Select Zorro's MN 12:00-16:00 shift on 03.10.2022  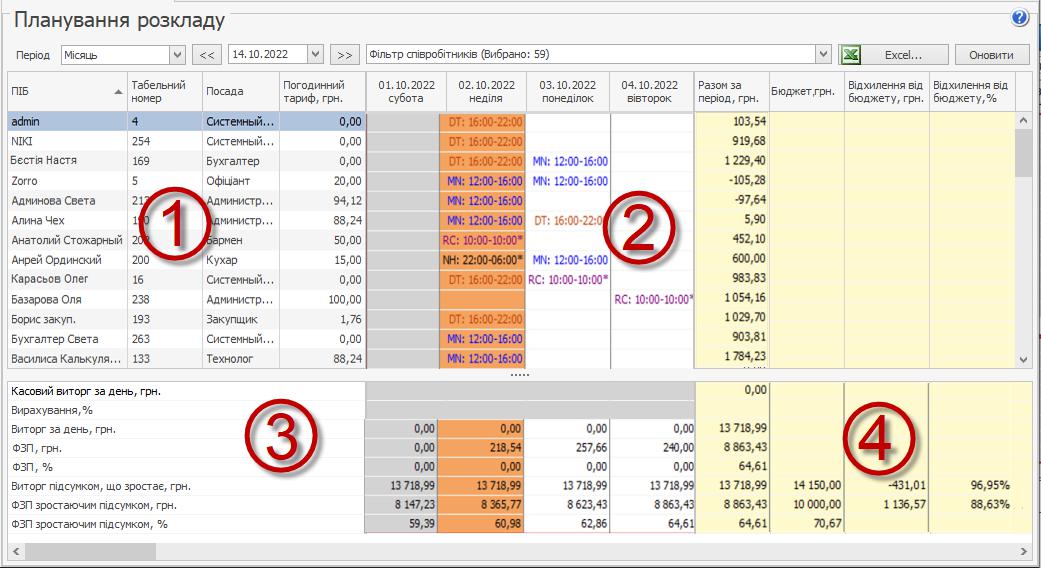tap(569, 181)
